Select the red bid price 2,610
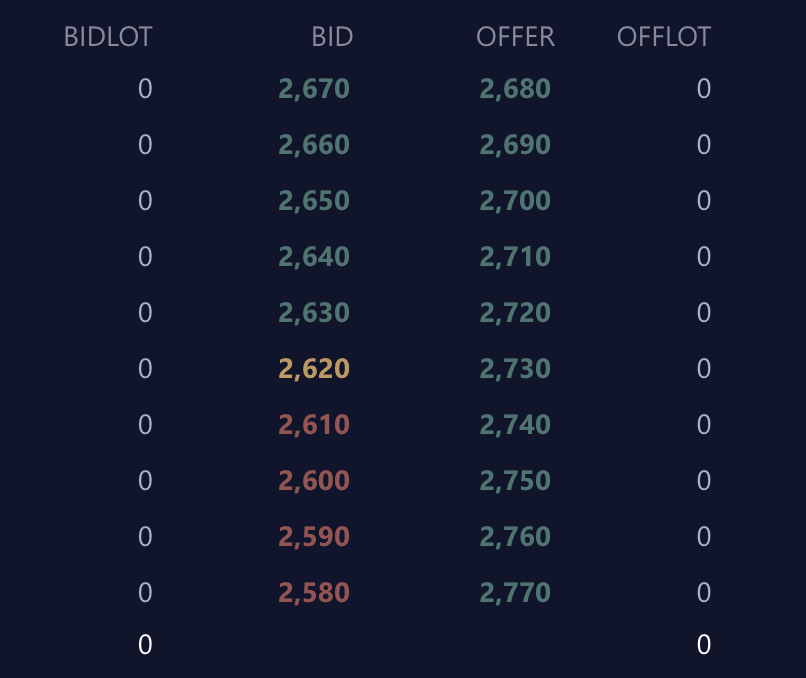This screenshot has width=806, height=678. [x=314, y=424]
